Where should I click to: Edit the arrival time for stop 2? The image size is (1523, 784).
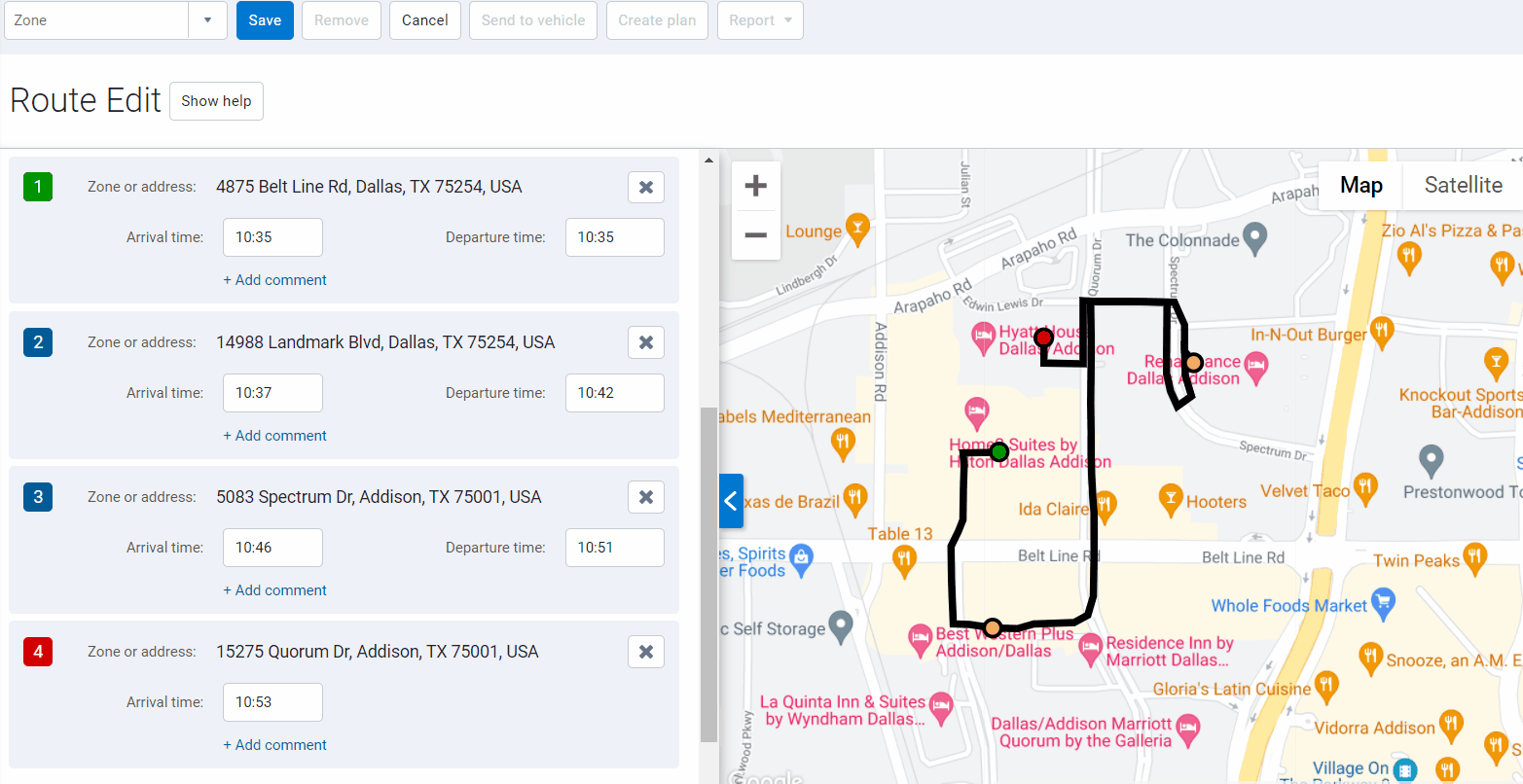point(272,392)
